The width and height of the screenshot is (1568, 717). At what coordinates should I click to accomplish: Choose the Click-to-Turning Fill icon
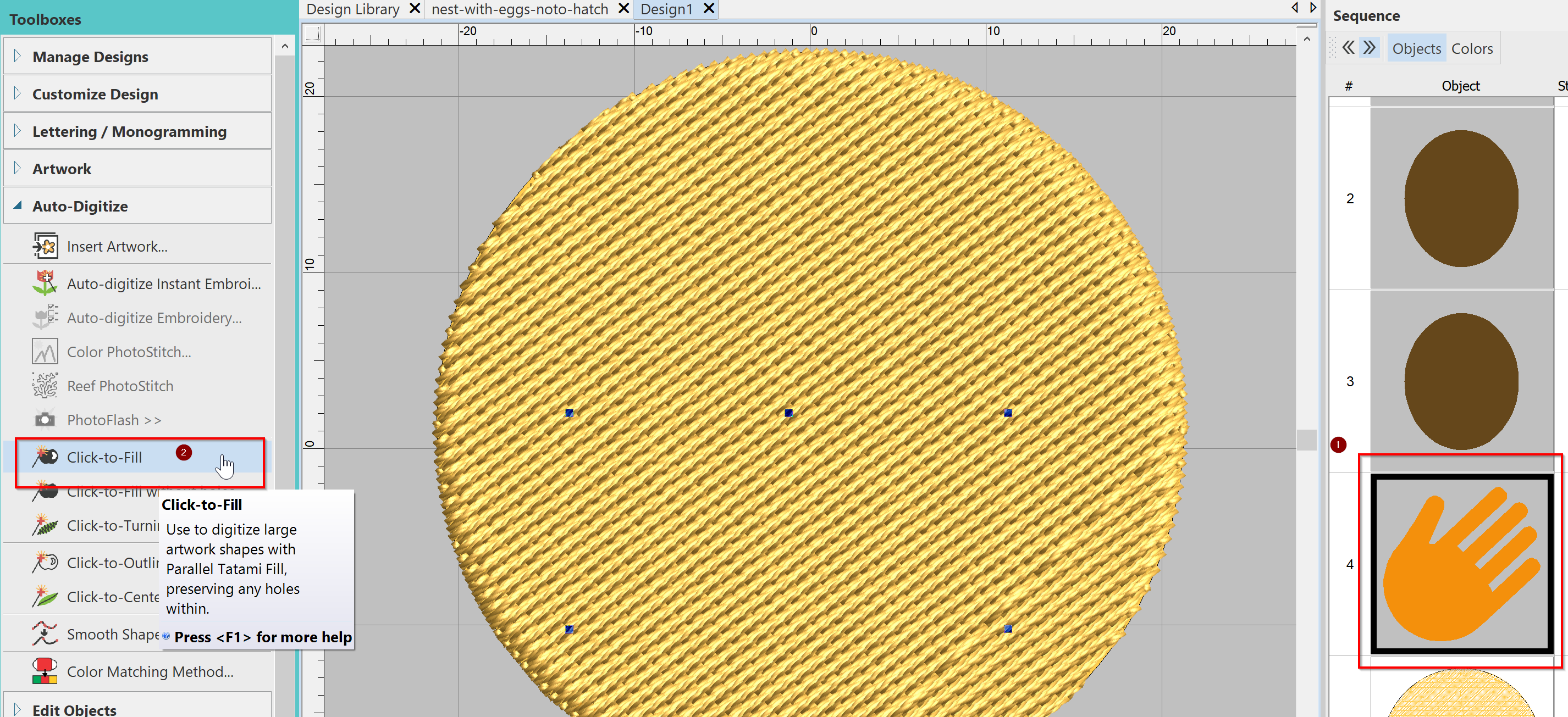(x=45, y=525)
